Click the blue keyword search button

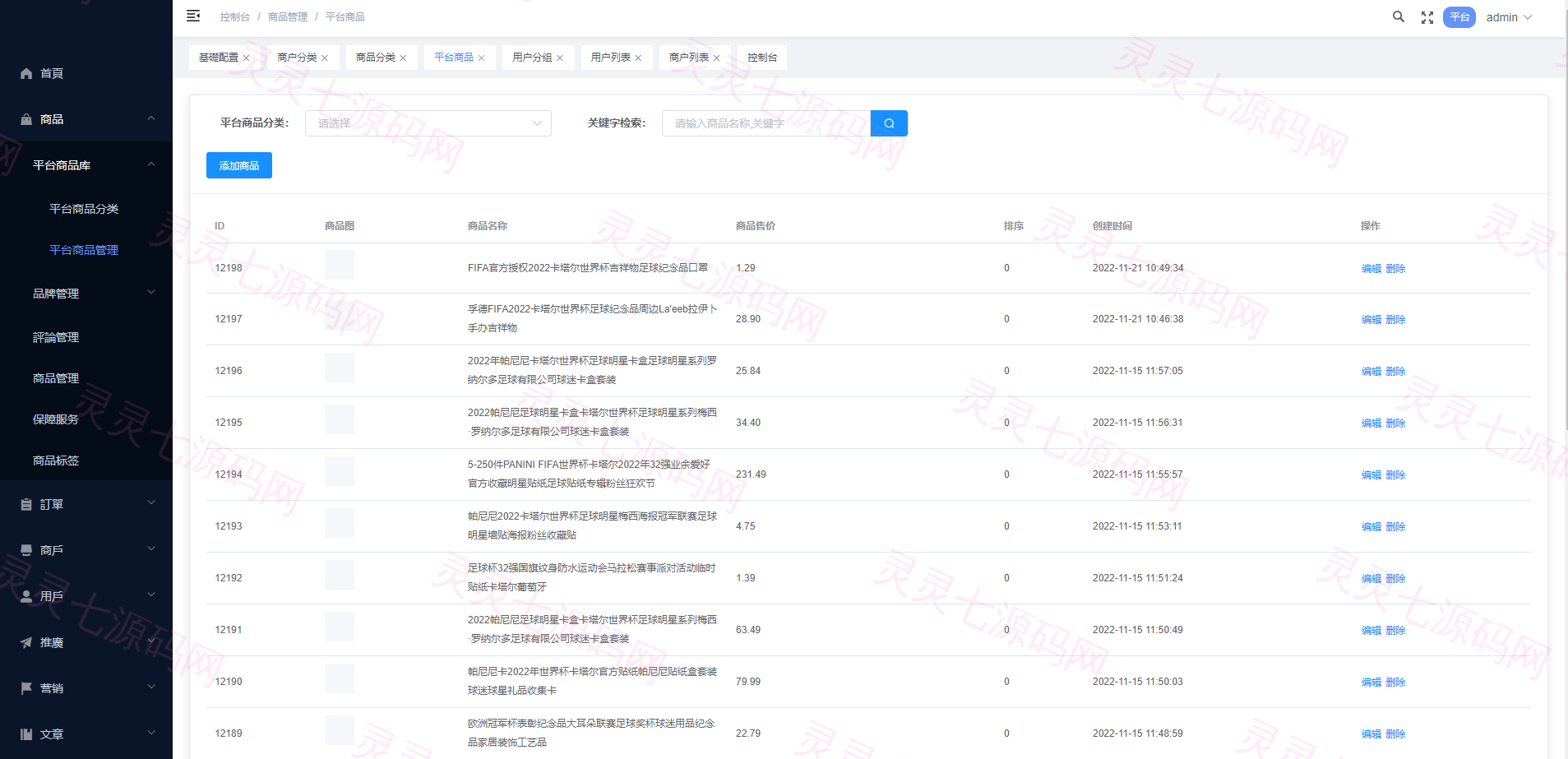click(889, 123)
